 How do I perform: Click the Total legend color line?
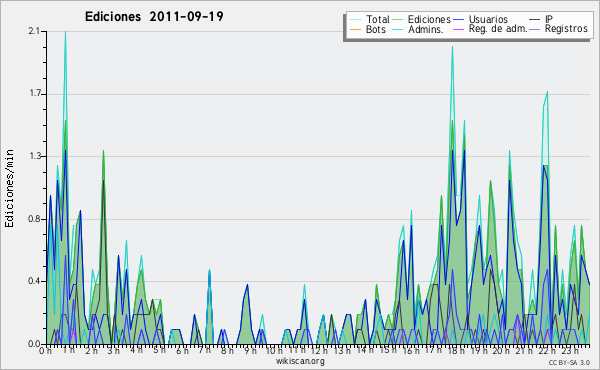[x=355, y=20]
